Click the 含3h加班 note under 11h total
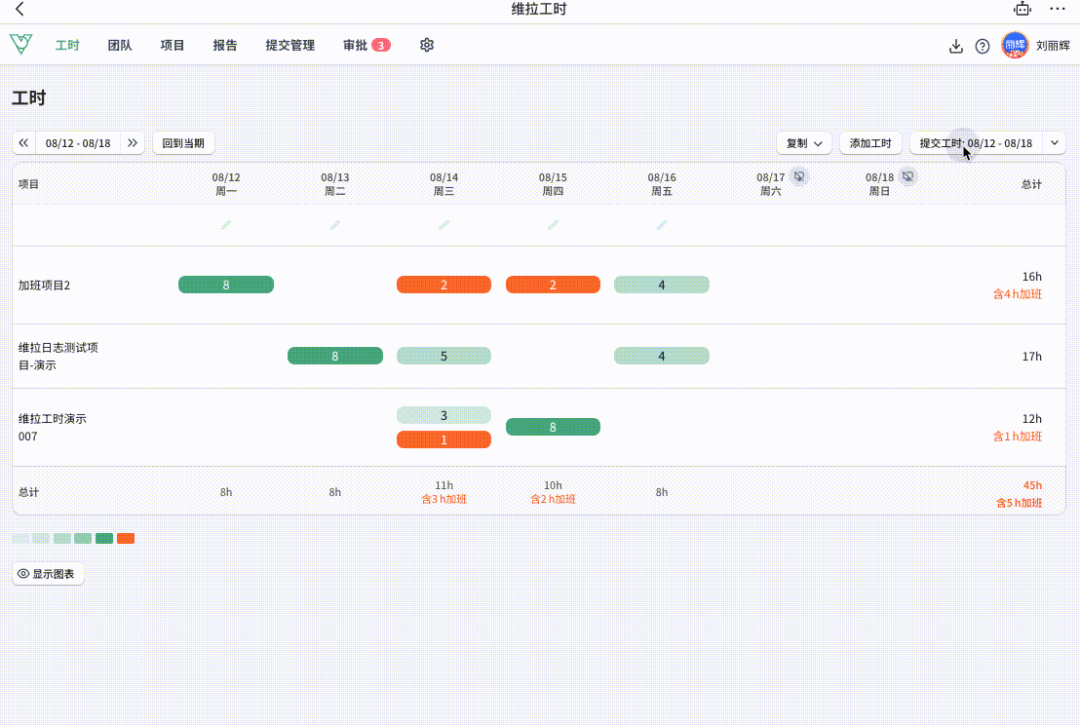The image size is (1080, 725). pyautogui.click(x=444, y=499)
